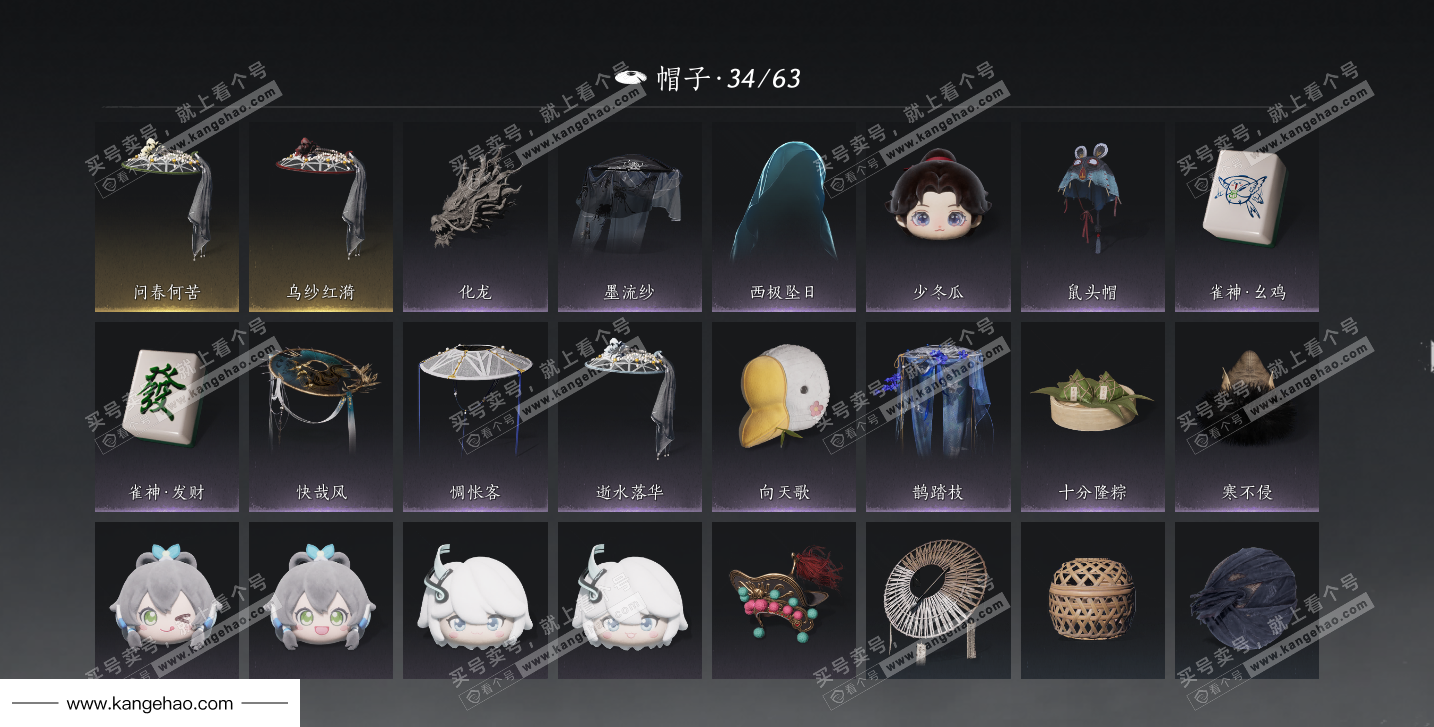Choose the 十分隆粽 zongzi steamer hat
This screenshot has width=1434, height=727.
(x=1092, y=417)
